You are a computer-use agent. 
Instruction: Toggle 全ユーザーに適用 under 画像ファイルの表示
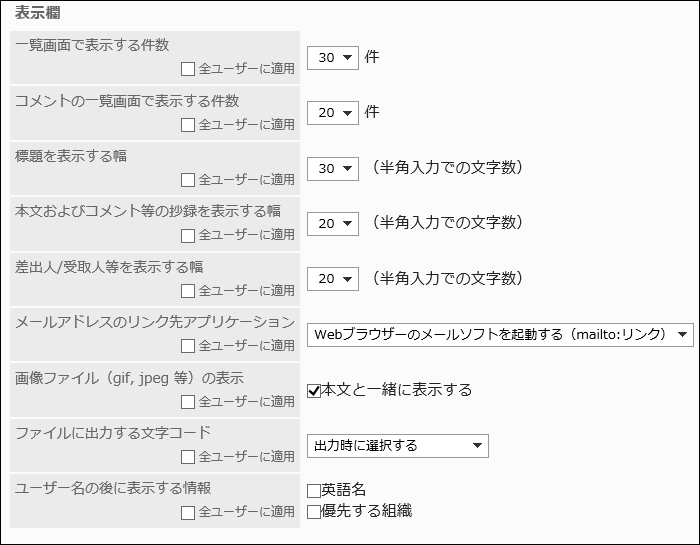(x=188, y=401)
